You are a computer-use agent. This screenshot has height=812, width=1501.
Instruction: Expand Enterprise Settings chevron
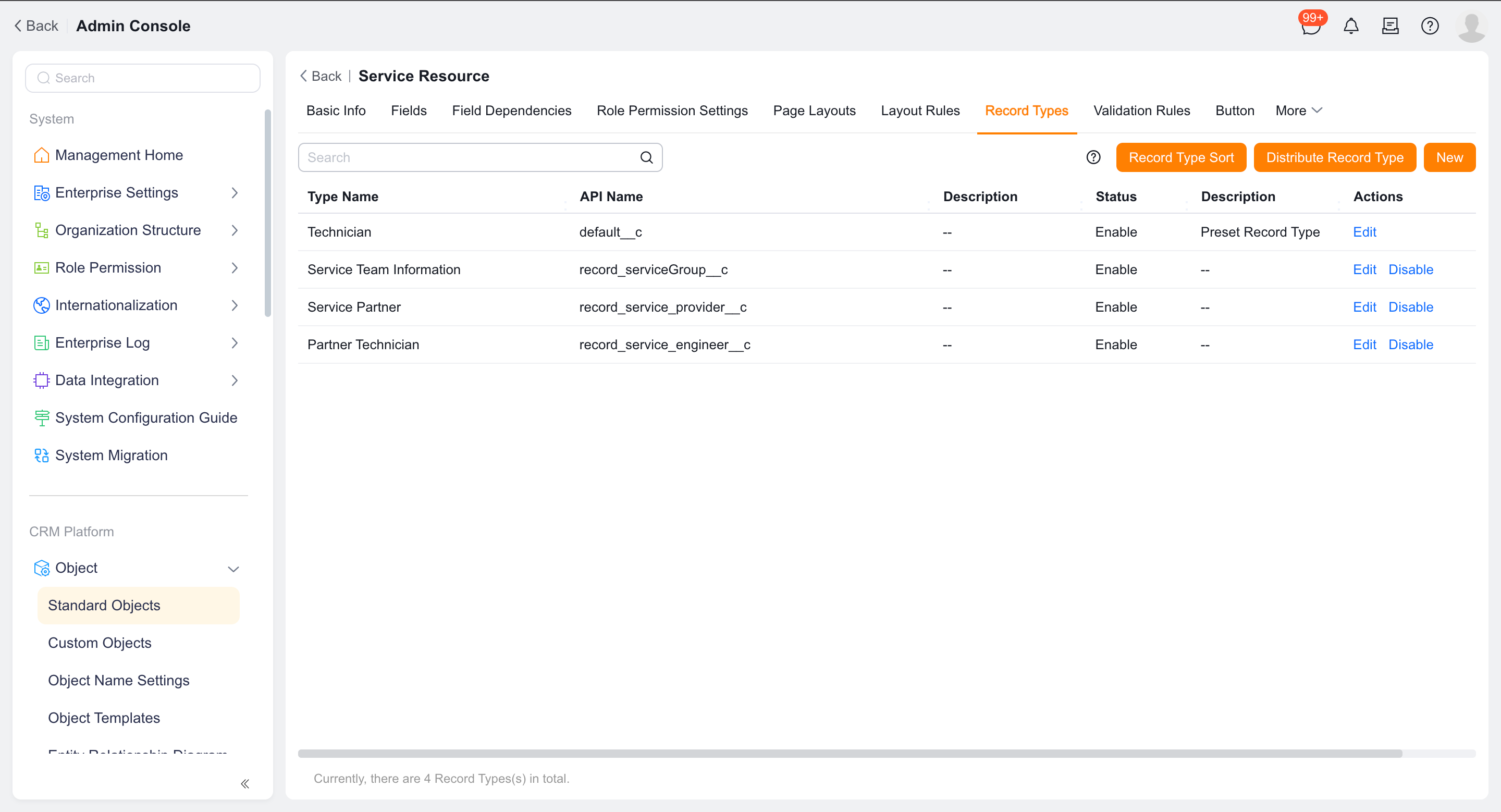(235, 193)
